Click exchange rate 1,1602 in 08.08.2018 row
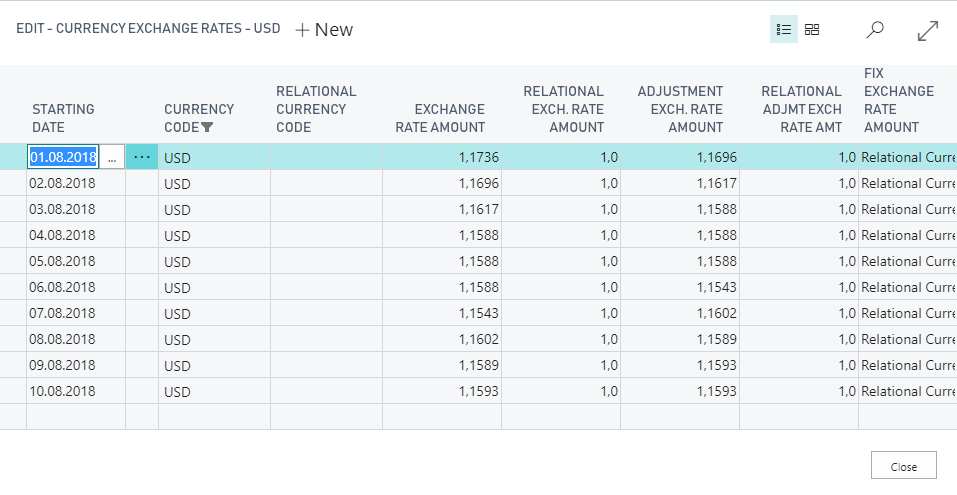This screenshot has width=957, height=495. pyautogui.click(x=442, y=339)
